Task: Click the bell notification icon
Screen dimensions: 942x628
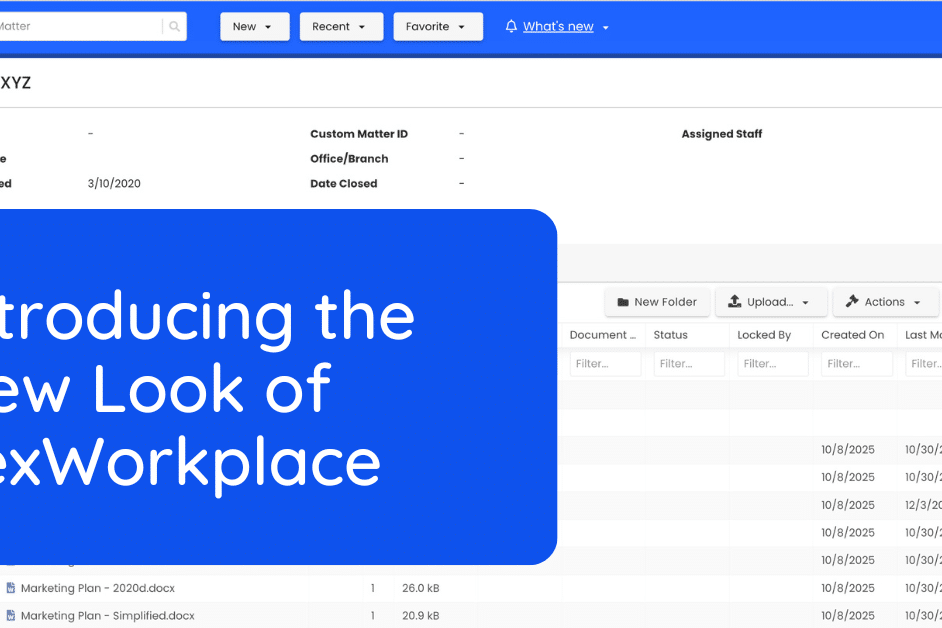Action: [512, 27]
